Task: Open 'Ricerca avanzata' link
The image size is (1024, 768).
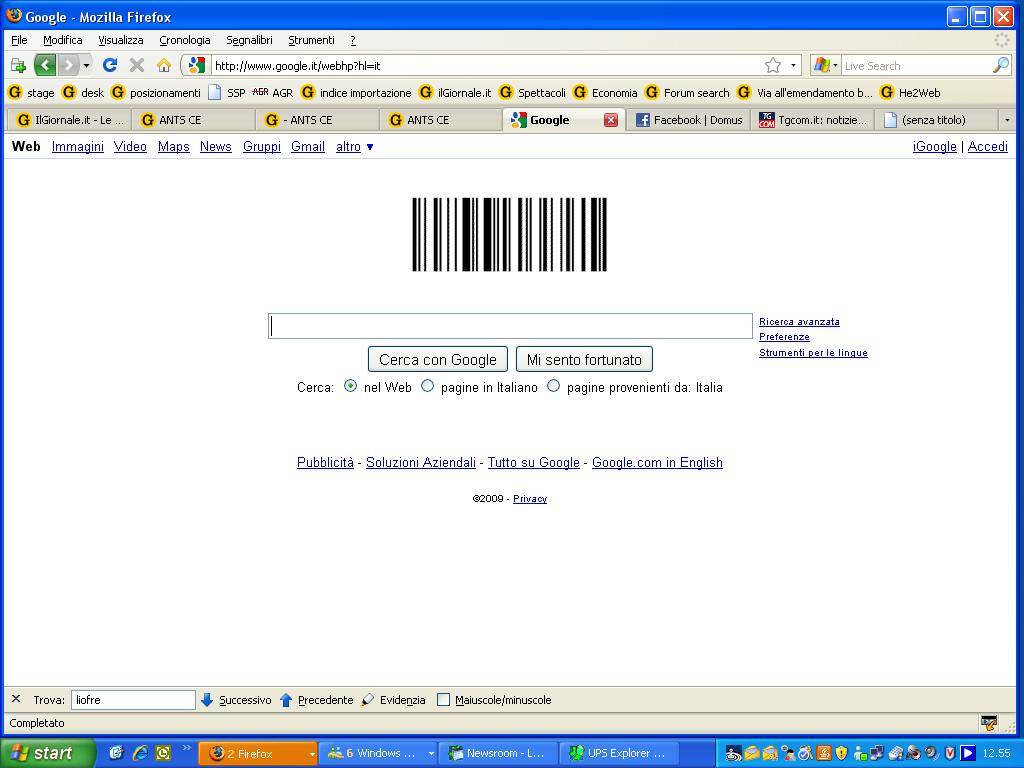Action: [799, 321]
